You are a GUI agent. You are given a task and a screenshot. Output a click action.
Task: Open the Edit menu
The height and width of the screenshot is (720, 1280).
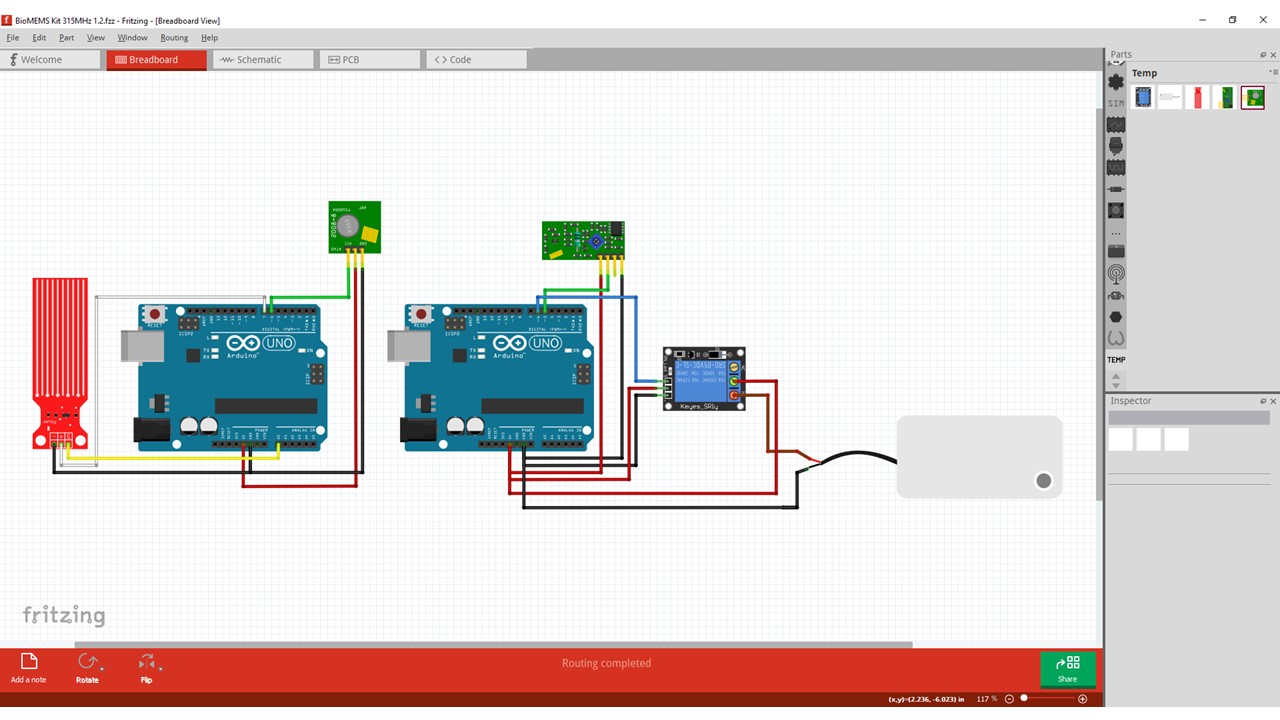coord(39,38)
